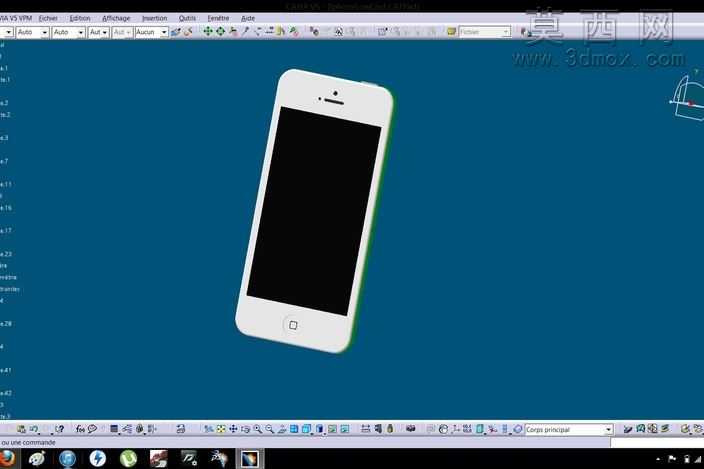Click the Swap visible space icon
This screenshot has height=469, width=704.
point(344,429)
